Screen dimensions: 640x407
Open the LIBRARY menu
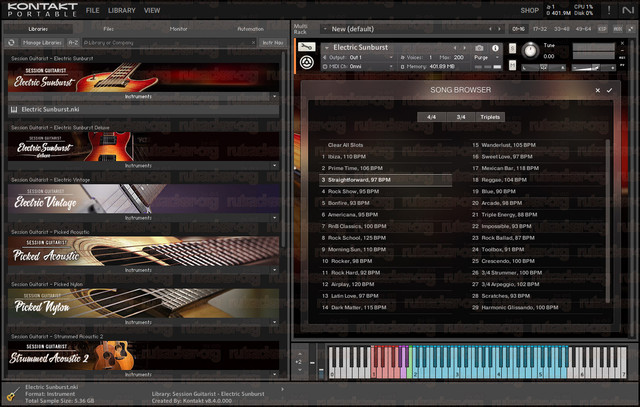122,10
